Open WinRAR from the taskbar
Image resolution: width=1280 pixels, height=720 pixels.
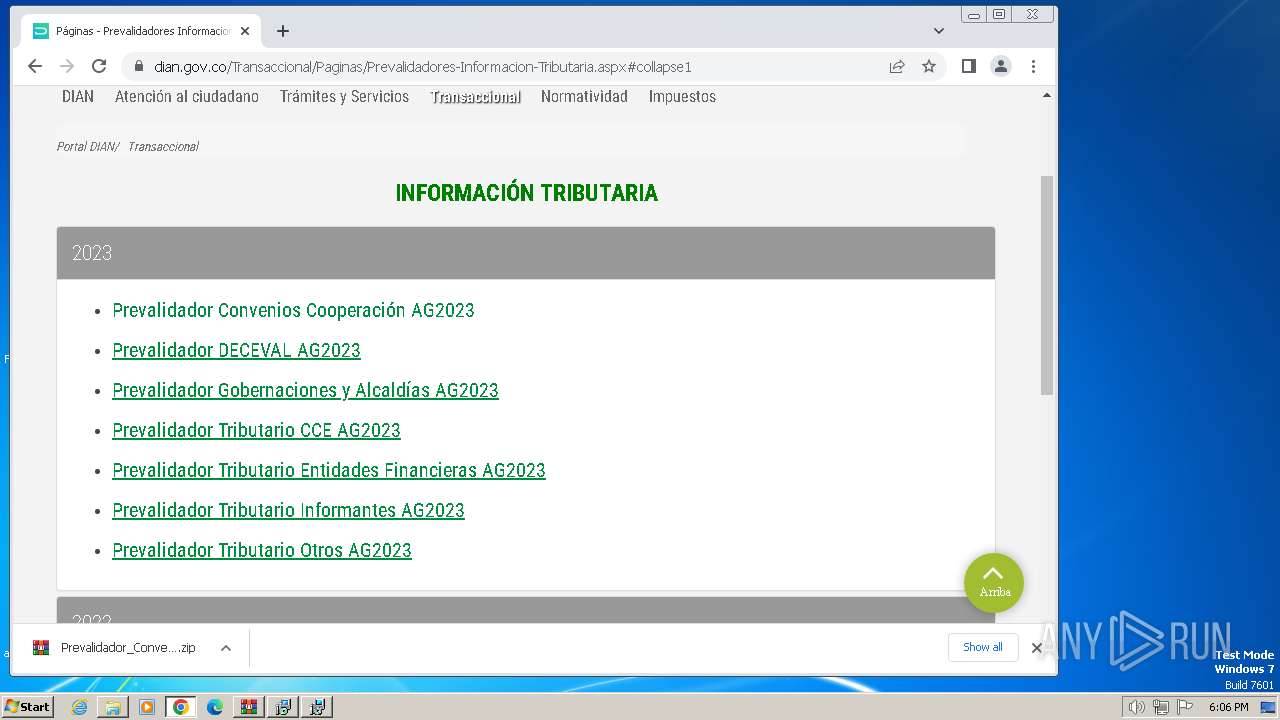249,707
